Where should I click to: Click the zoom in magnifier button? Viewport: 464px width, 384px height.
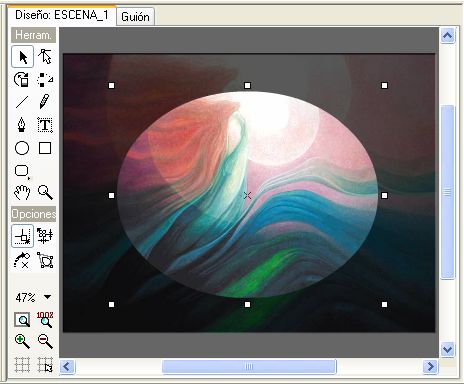point(22,342)
